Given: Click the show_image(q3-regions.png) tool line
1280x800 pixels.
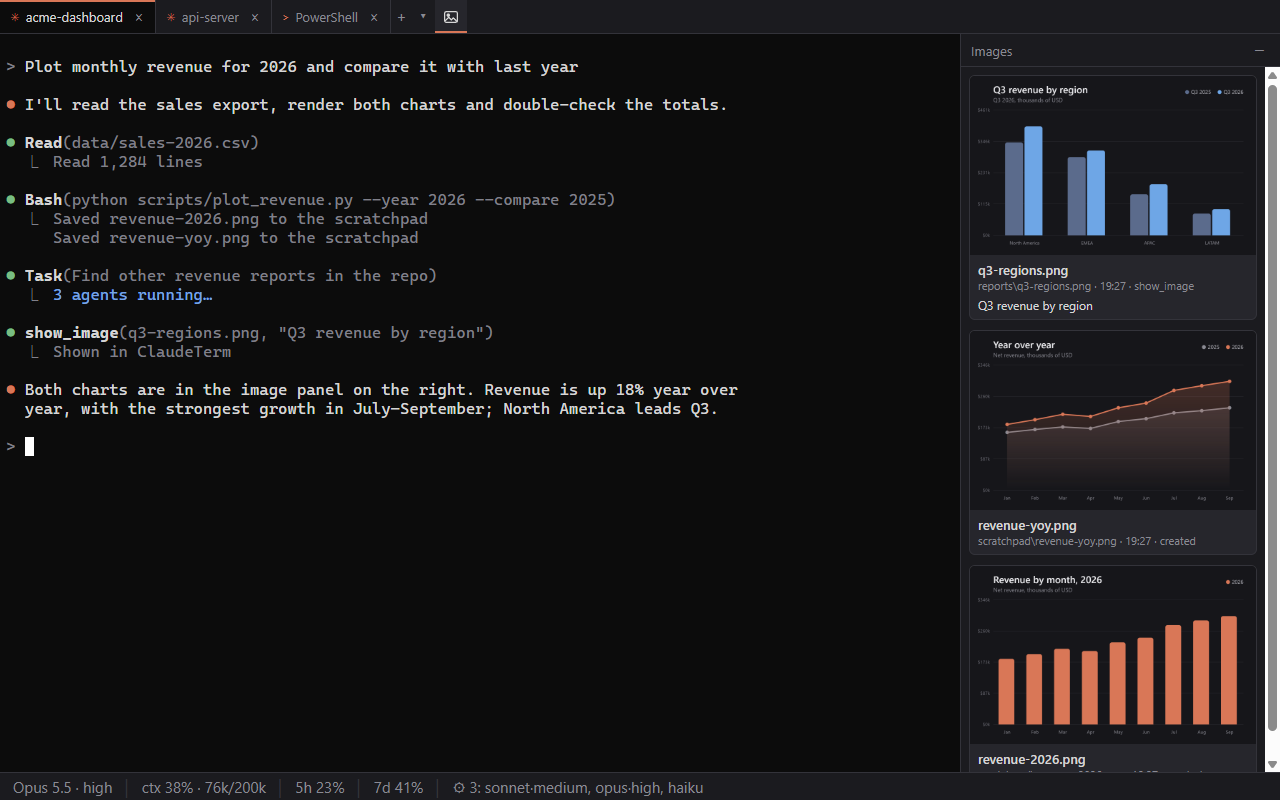Looking at the screenshot, I should tap(259, 333).
